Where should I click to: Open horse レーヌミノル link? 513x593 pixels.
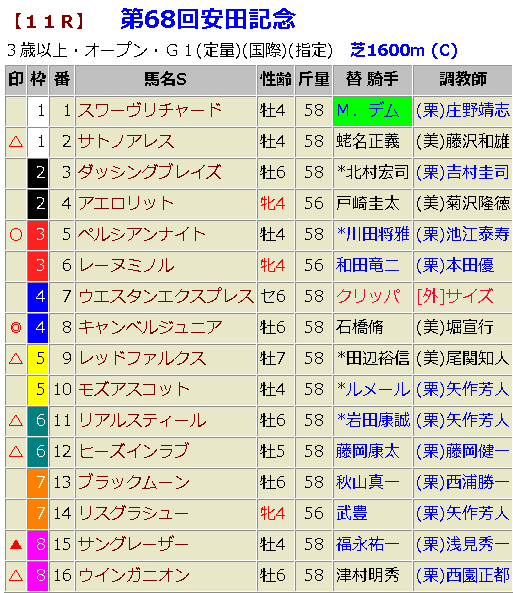[x=126, y=266]
